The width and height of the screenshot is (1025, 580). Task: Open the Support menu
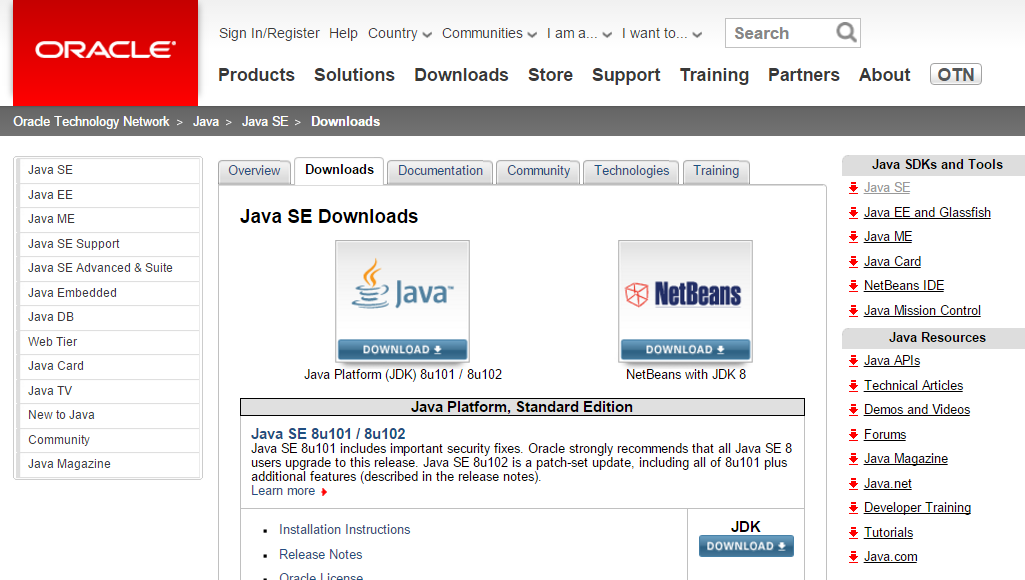626,75
